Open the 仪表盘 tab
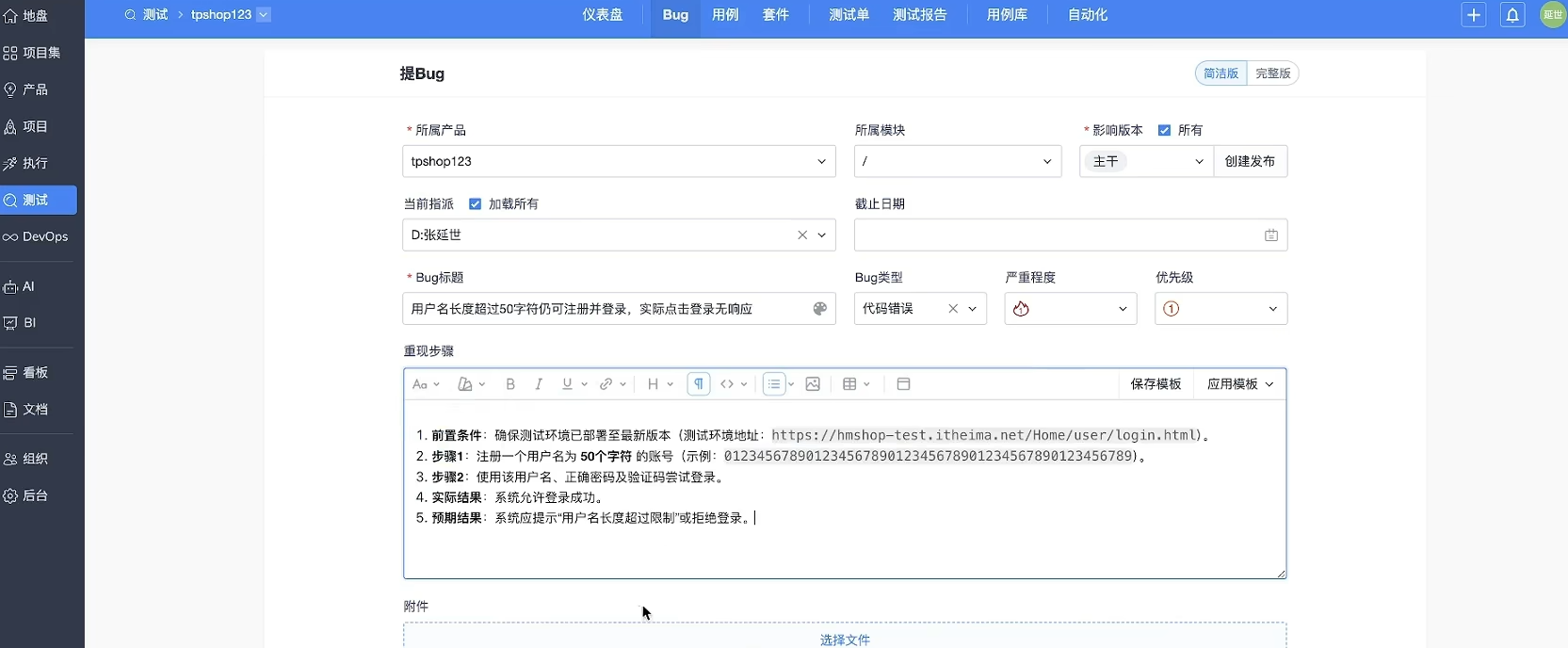Image resolution: width=1568 pixels, height=648 pixels. [603, 15]
